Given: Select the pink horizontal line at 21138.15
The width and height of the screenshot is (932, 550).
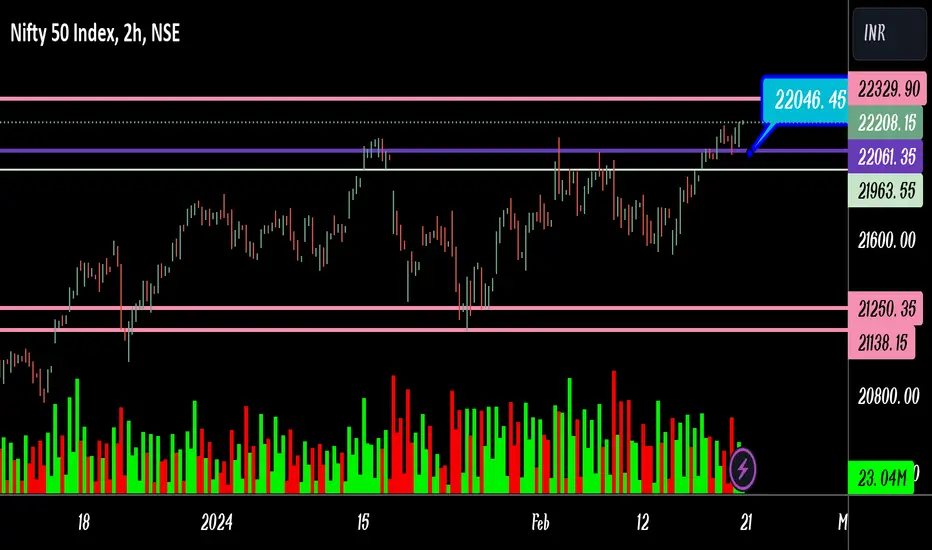Looking at the screenshot, I should tap(424, 330).
